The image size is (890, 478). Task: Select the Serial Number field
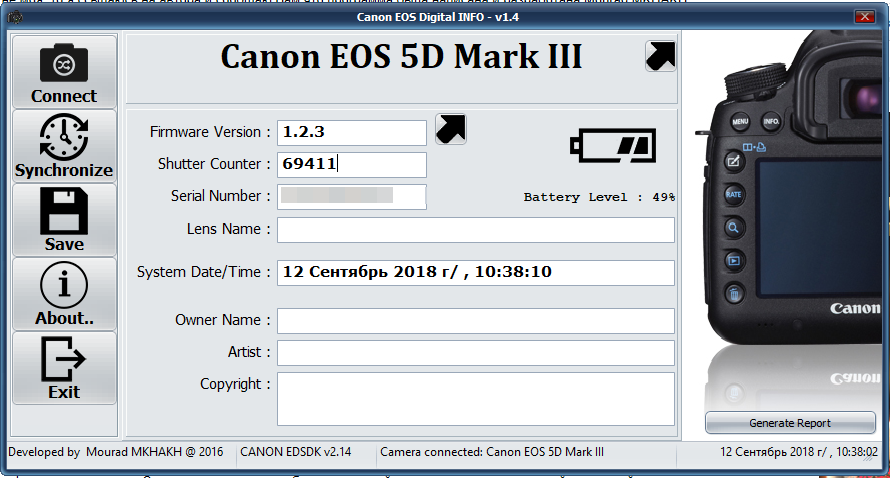pyautogui.click(x=351, y=196)
